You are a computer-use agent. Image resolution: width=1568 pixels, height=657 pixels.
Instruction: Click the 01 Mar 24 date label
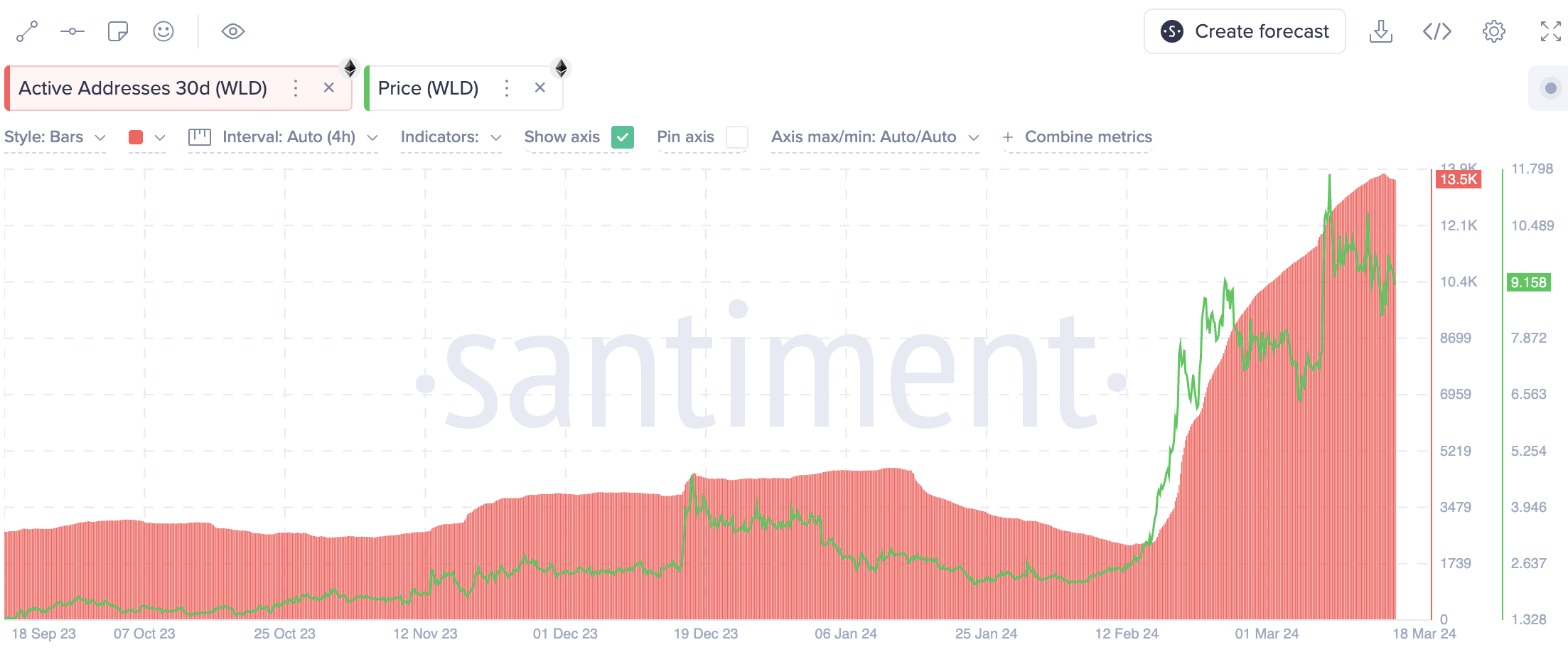[x=1267, y=634]
